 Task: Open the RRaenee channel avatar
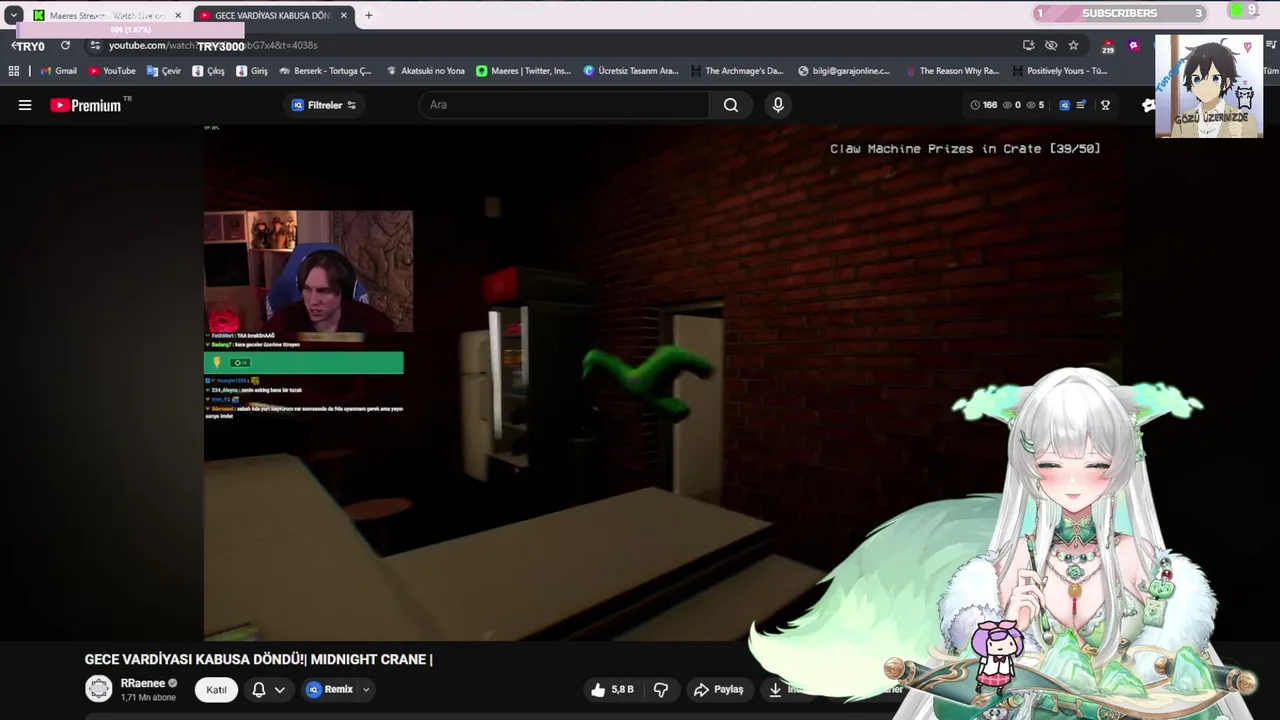tap(98, 689)
